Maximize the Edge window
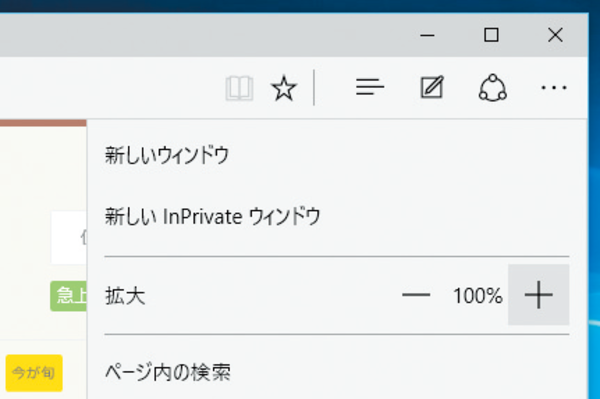Image resolution: width=600 pixels, height=399 pixels. pos(491,35)
